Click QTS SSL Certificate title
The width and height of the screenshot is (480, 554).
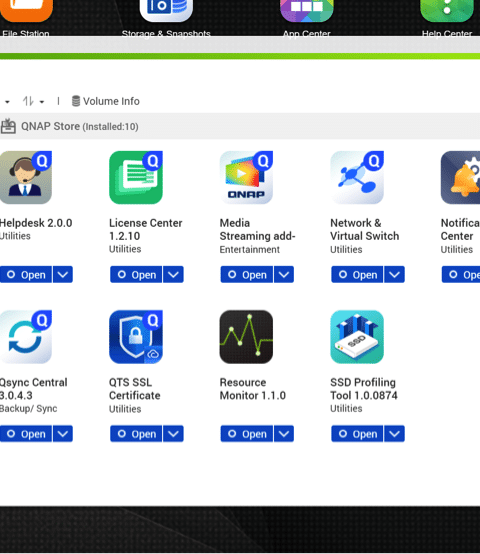coord(135,389)
